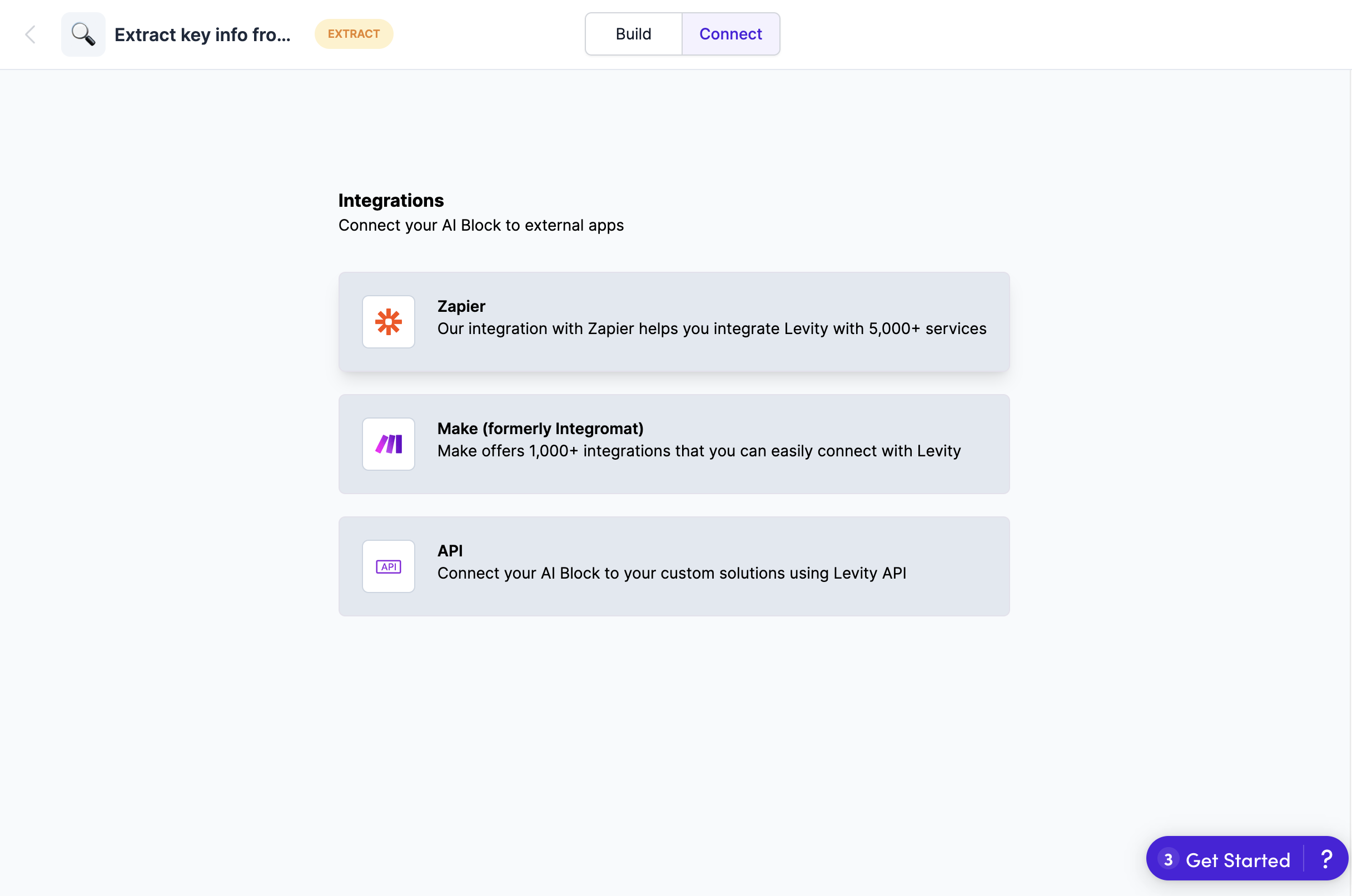Select the Zapier integration icon

(x=388, y=322)
